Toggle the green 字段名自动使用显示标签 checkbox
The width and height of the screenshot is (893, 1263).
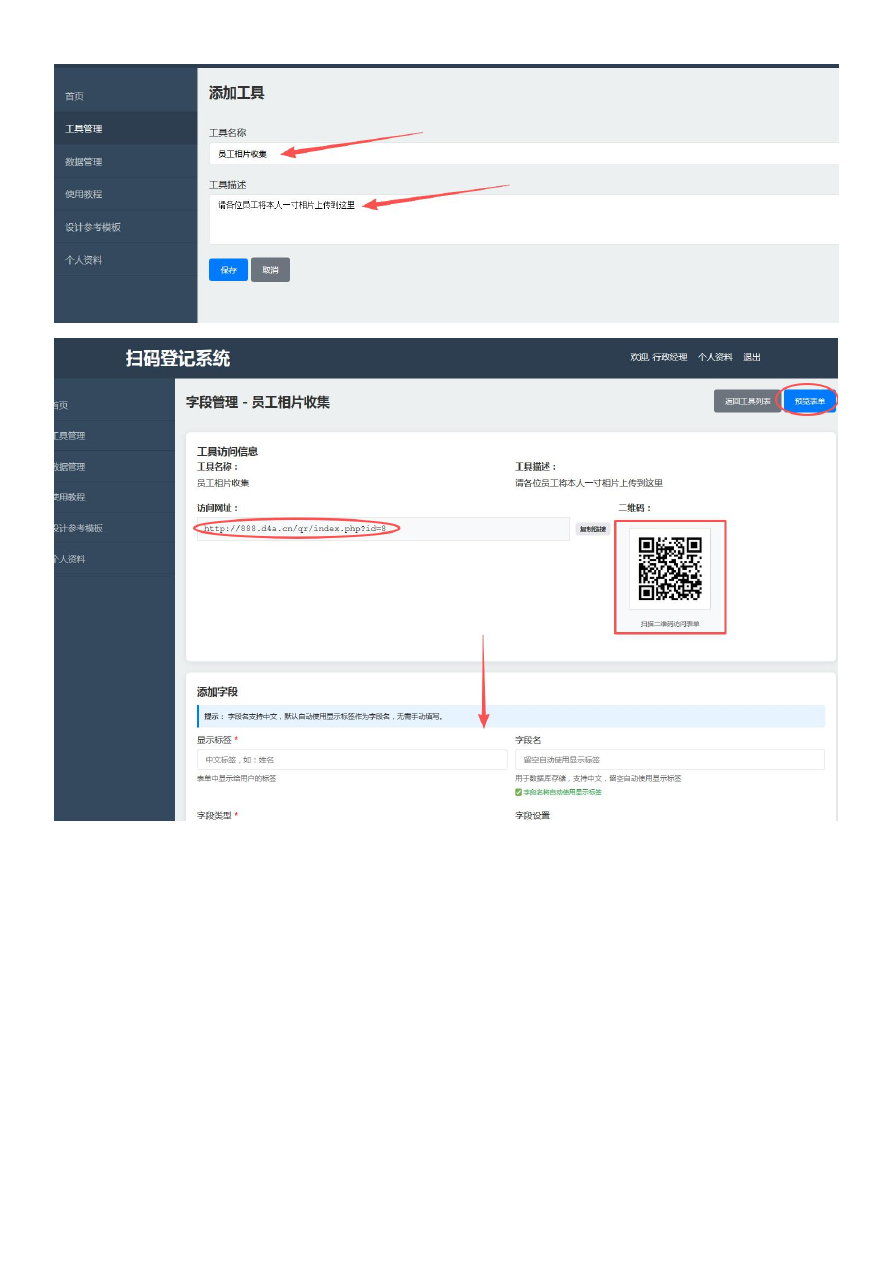[519, 791]
